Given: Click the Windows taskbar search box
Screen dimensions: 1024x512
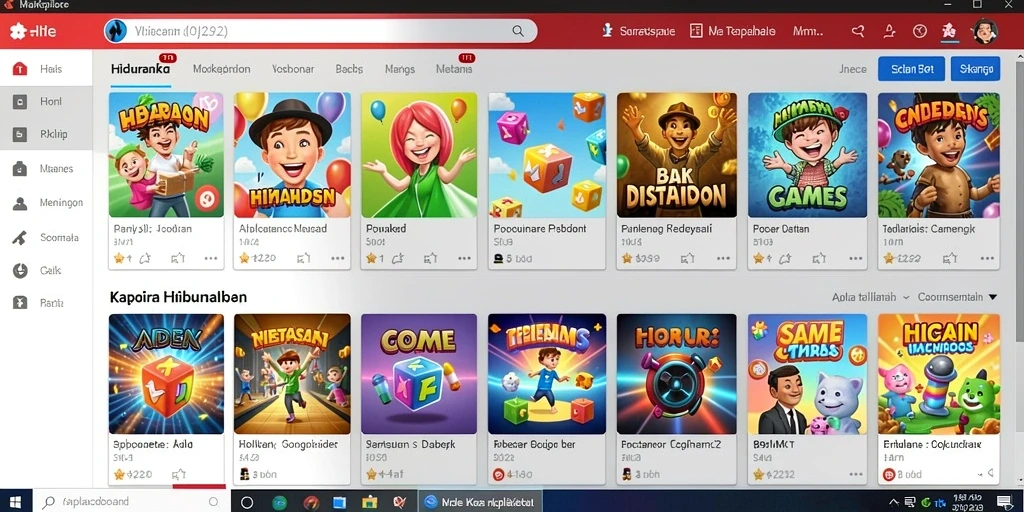Looking at the screenshot, I should point(131,502).
